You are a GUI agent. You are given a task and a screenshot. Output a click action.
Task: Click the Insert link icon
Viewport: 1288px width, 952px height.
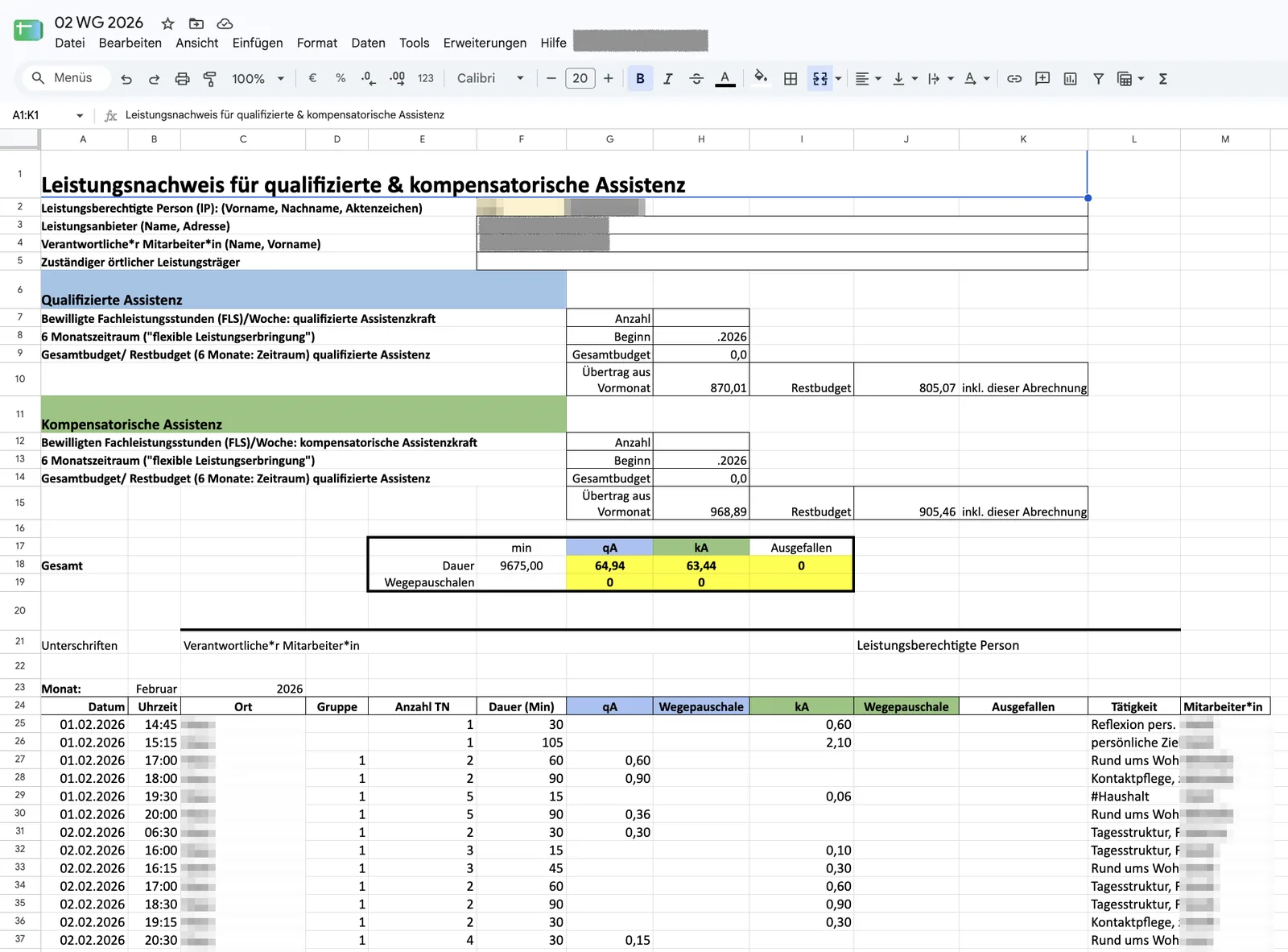point(1014,78)
